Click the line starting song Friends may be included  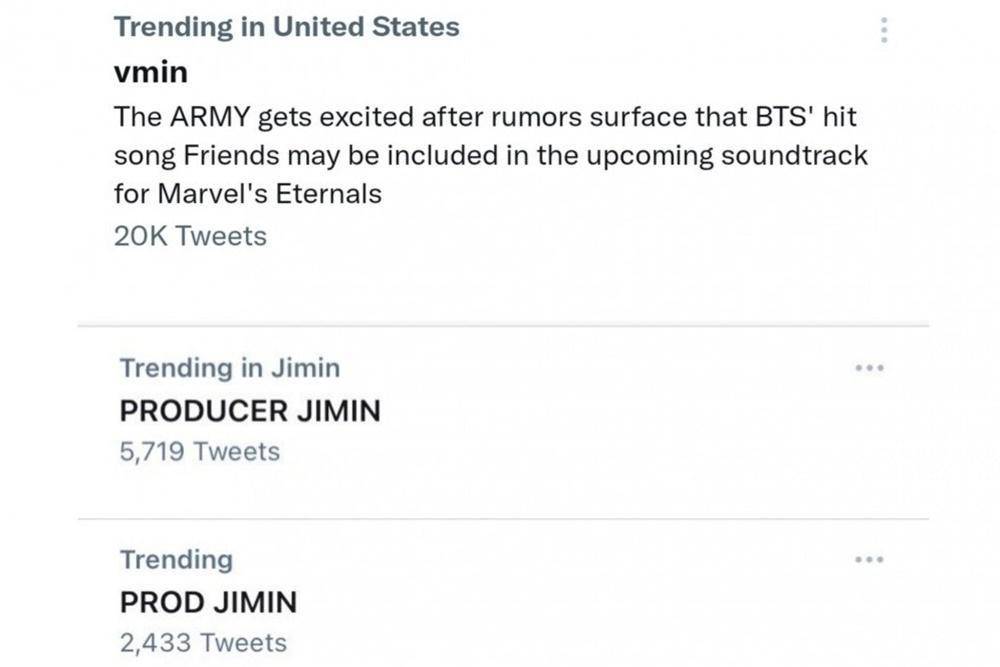click(x=491, y=156)
